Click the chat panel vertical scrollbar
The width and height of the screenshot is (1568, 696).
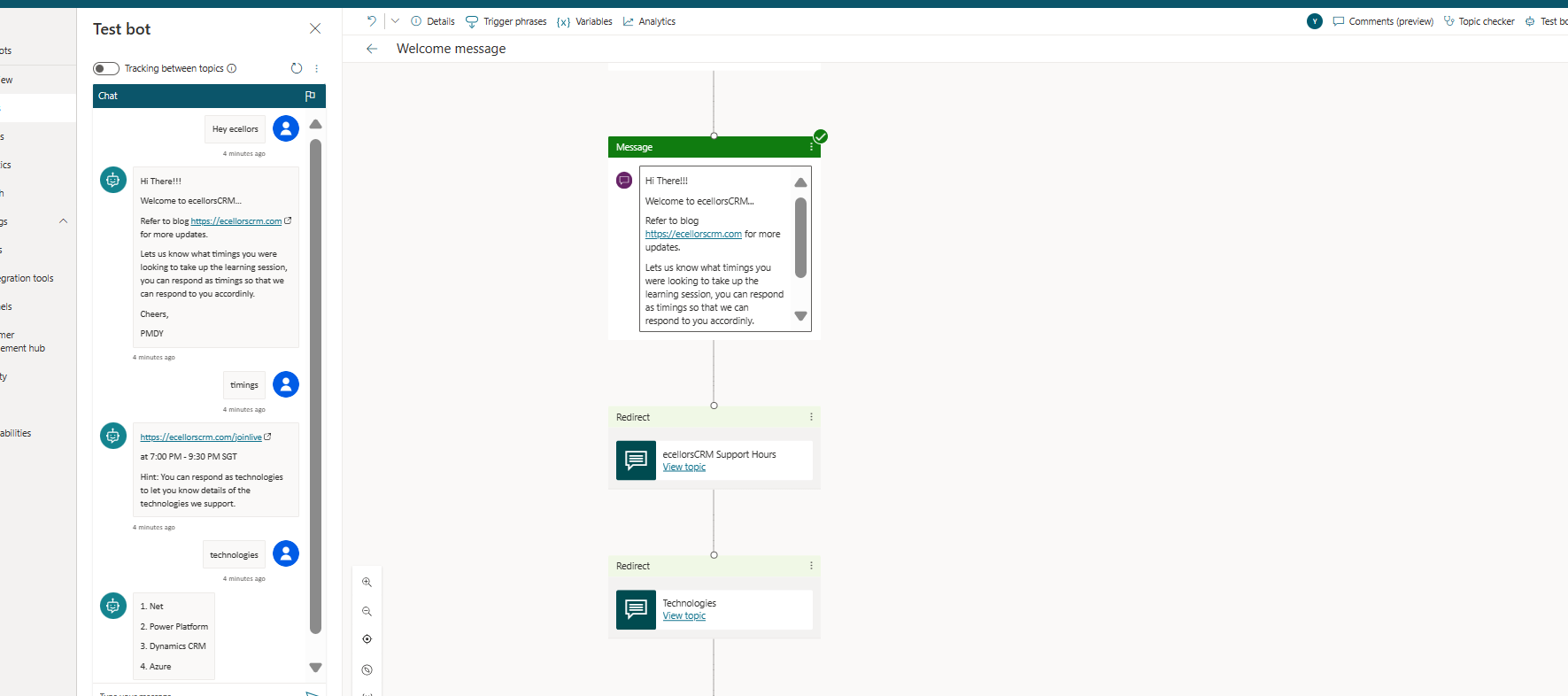(315, 386)
